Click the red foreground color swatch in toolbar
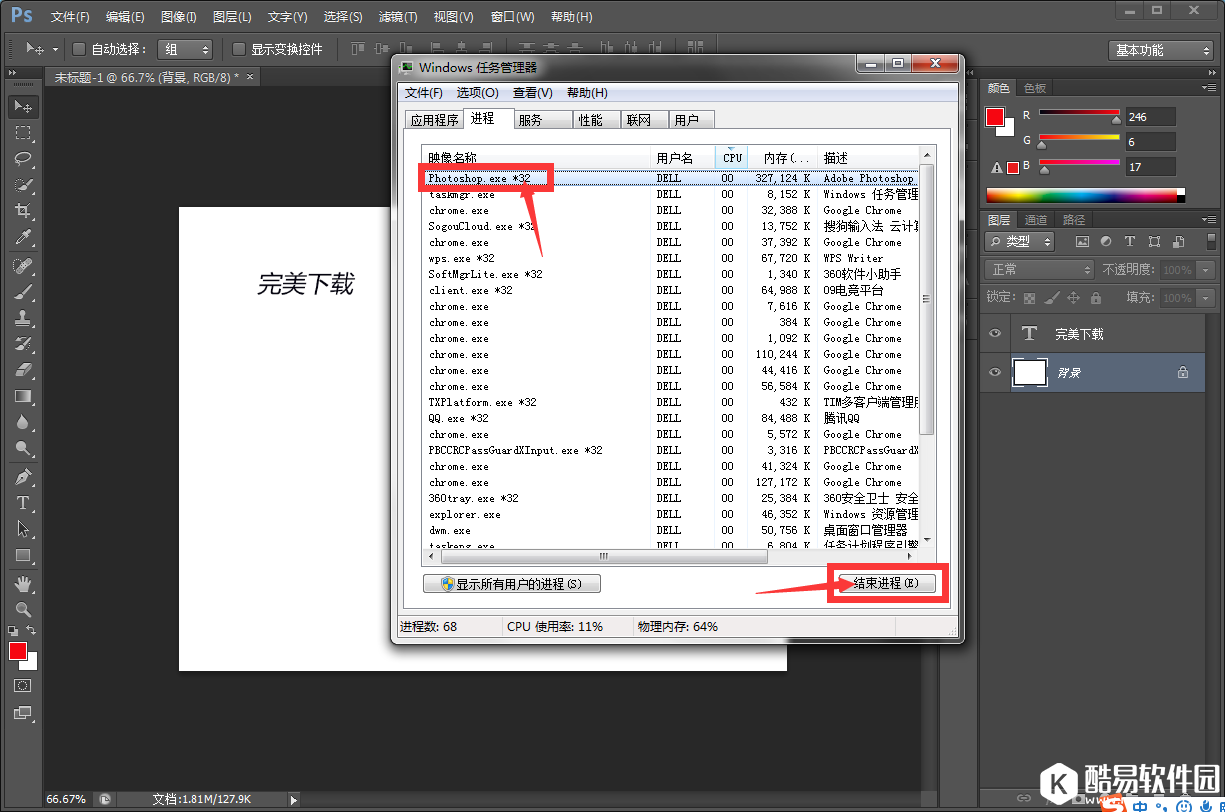 tap(18, 651)
